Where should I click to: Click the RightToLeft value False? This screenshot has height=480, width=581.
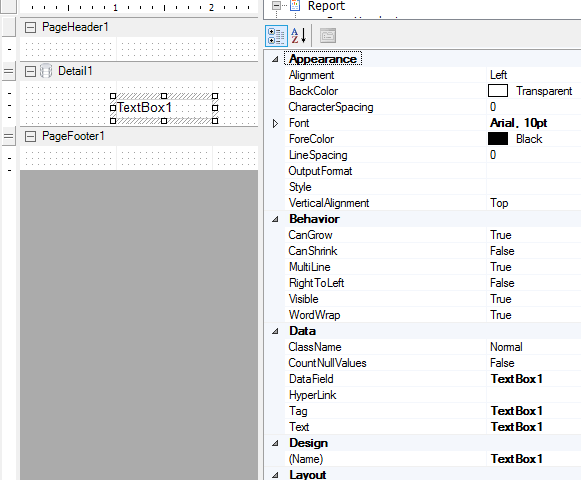click(502, 283)
